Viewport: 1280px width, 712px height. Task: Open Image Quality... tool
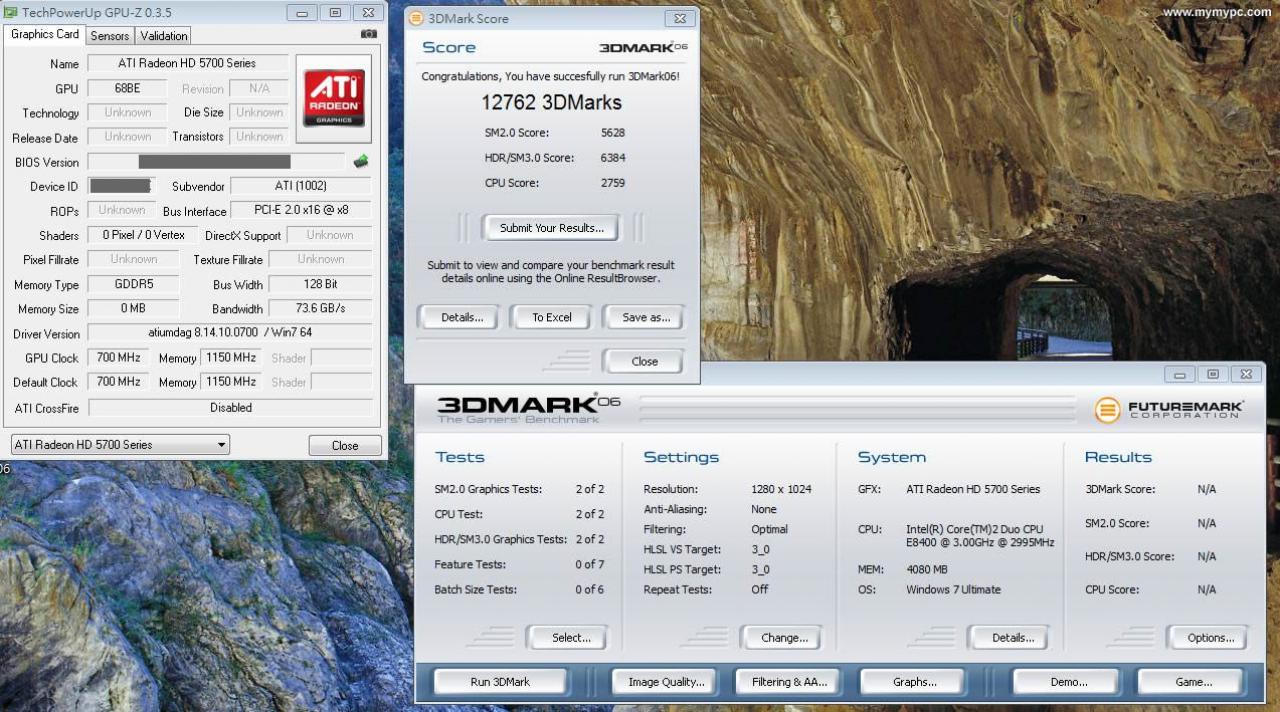pos(666,682)
